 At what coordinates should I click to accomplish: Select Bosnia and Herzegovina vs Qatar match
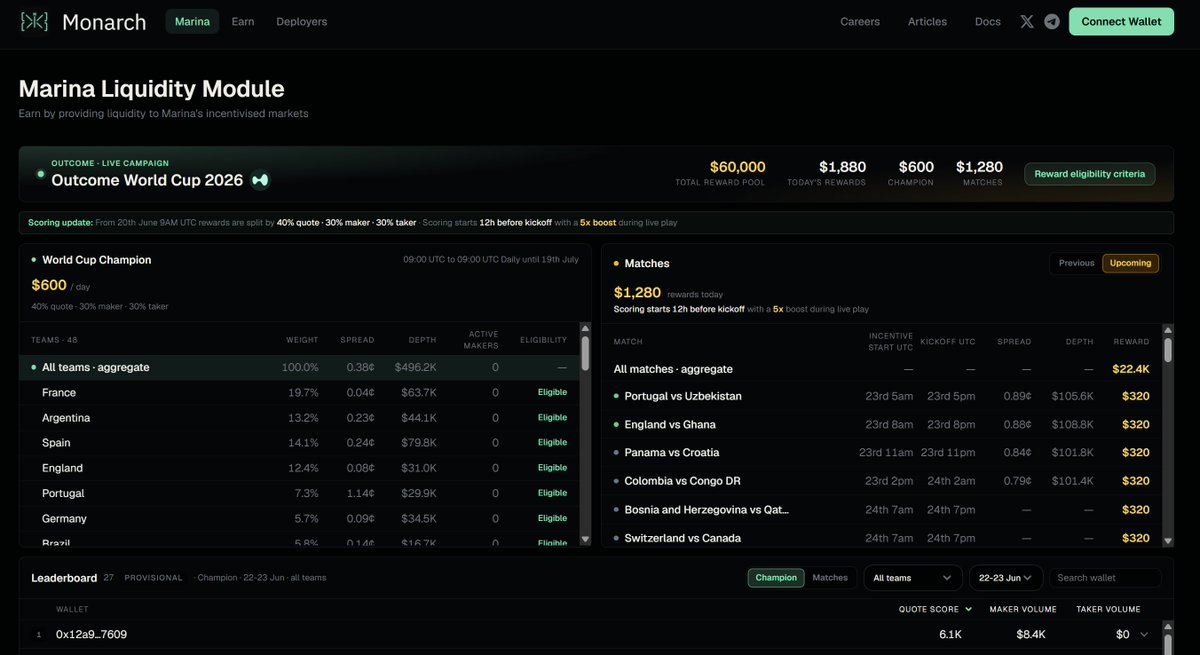[881, 509]
